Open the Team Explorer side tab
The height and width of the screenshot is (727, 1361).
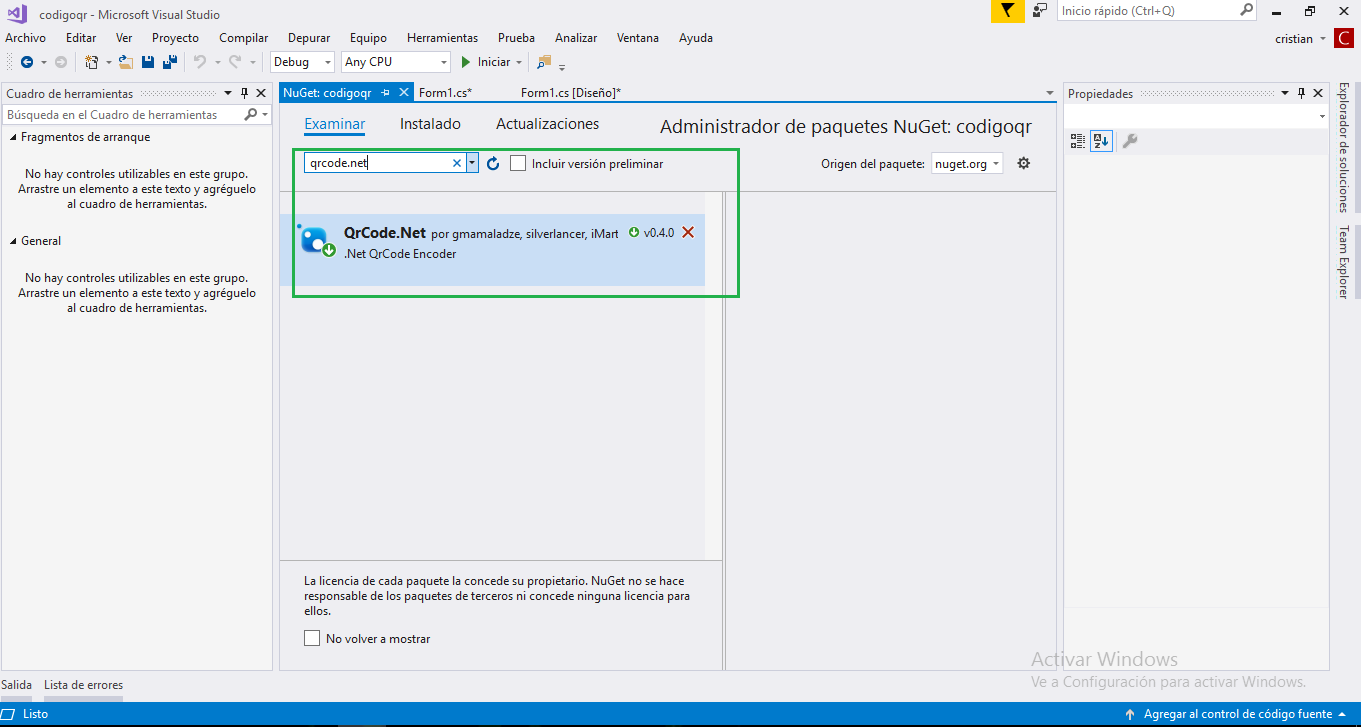coord(1344,262)
